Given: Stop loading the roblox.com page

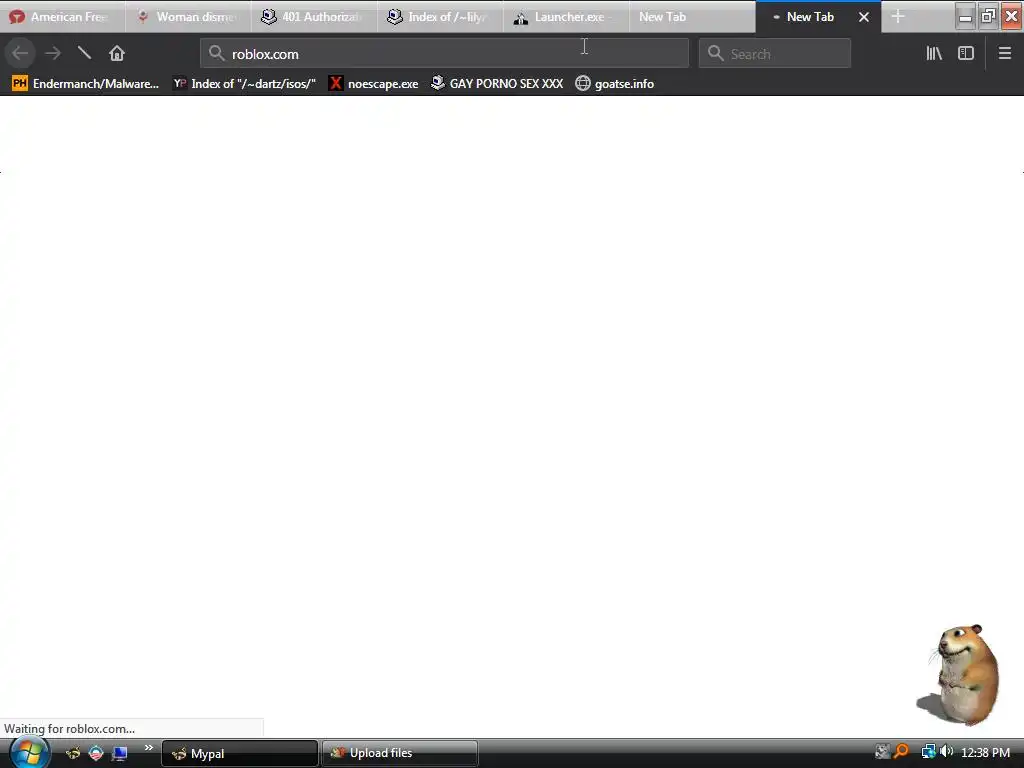Looking at the screenshot, I should (x=84, y=53).
